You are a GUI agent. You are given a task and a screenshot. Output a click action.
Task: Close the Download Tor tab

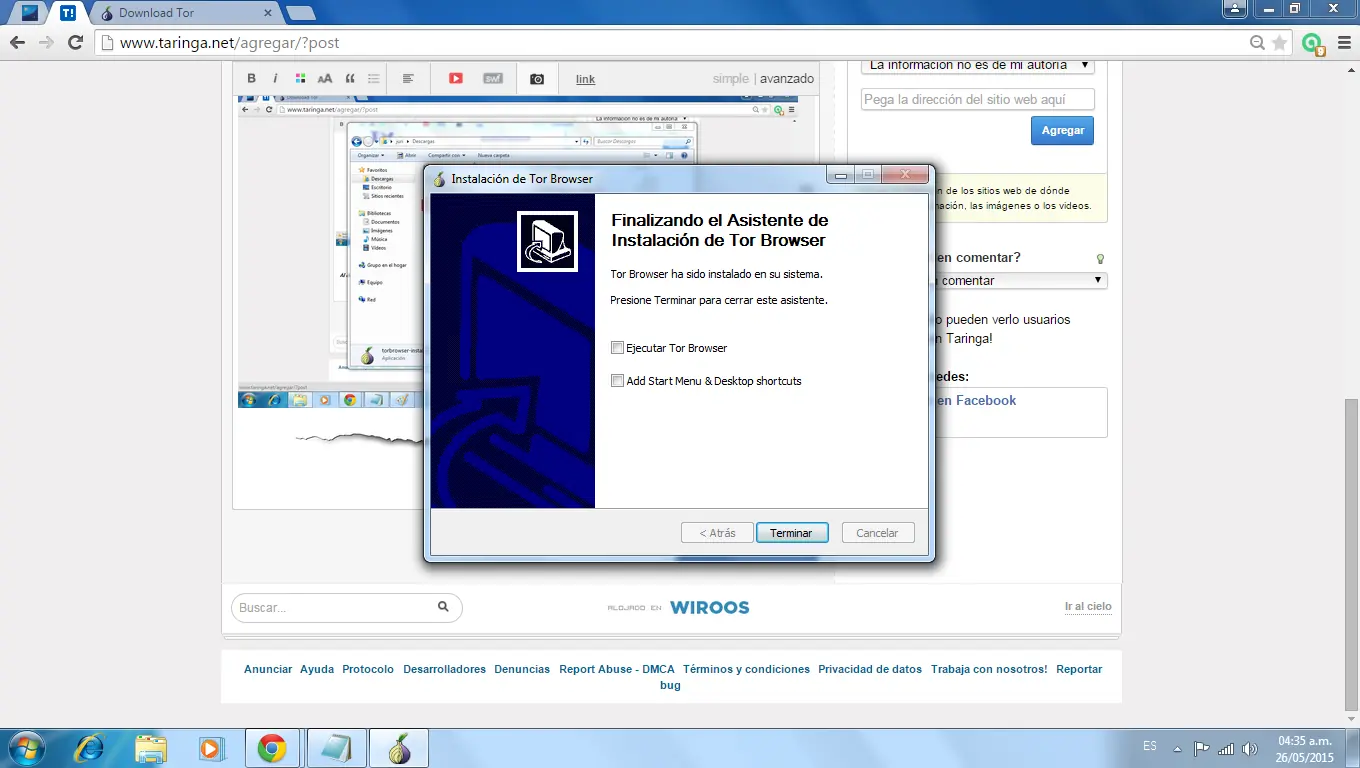click(x=267, y=13)
